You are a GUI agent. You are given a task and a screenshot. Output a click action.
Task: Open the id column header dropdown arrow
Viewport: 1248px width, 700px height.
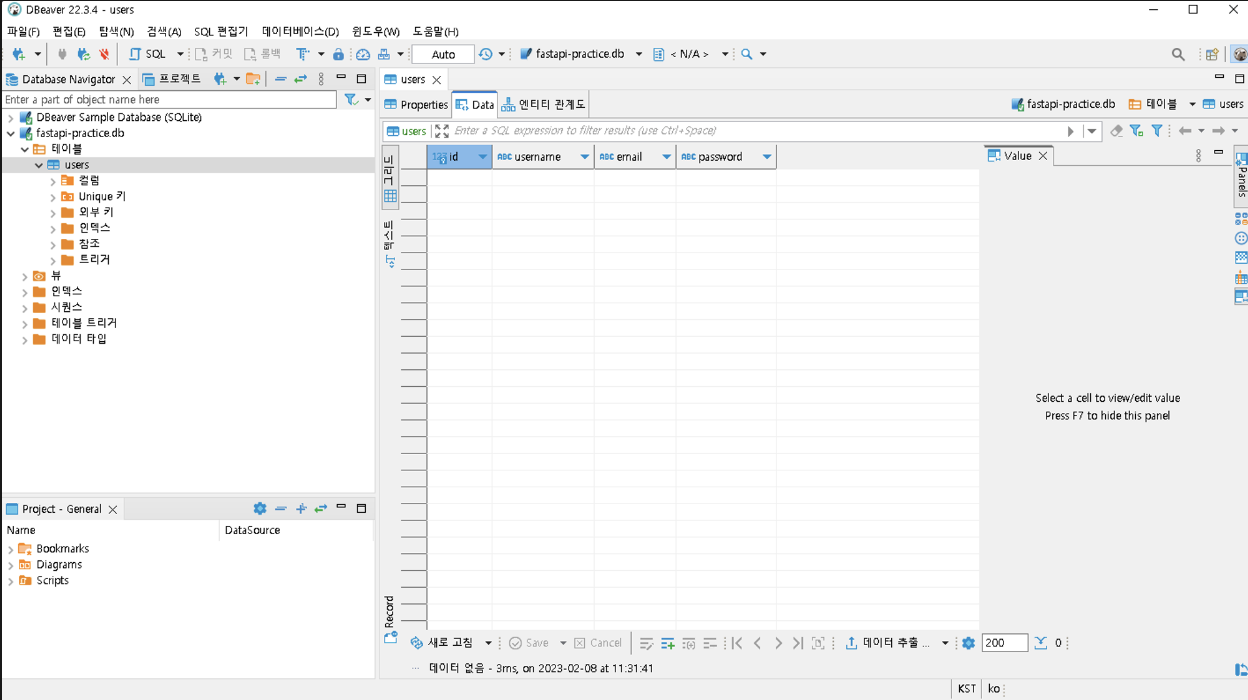482,157
